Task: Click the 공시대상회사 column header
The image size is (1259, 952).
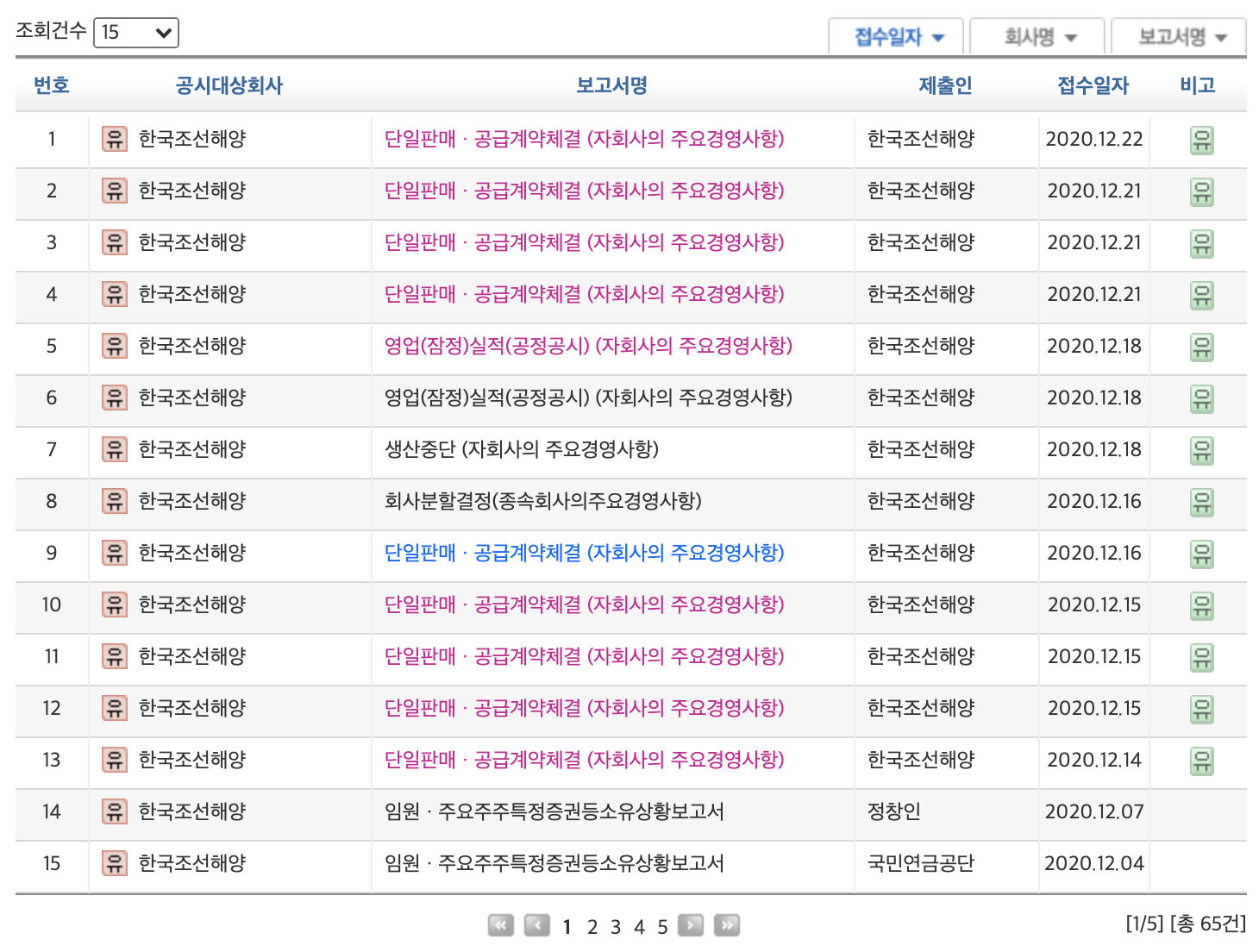Action: 229,85
